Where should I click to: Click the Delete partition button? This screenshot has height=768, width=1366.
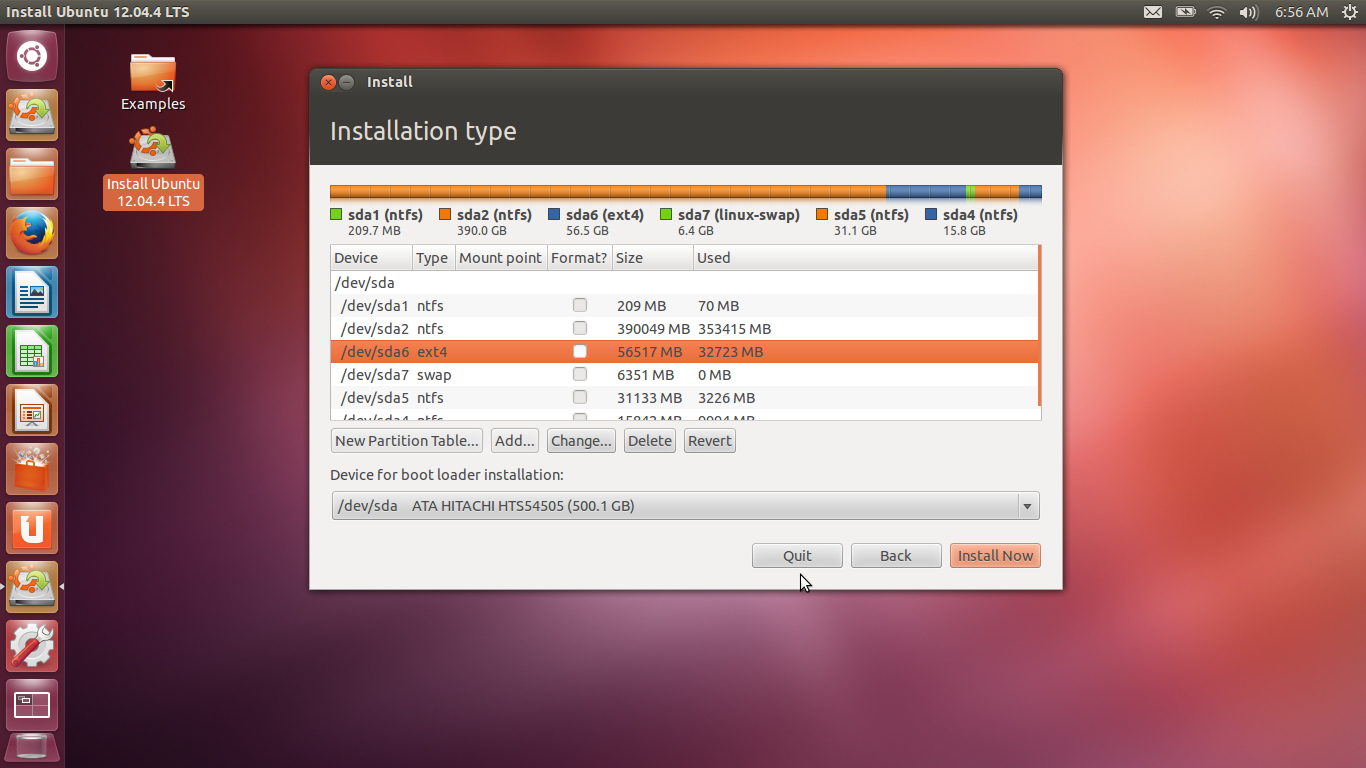[x=650, y=441]
